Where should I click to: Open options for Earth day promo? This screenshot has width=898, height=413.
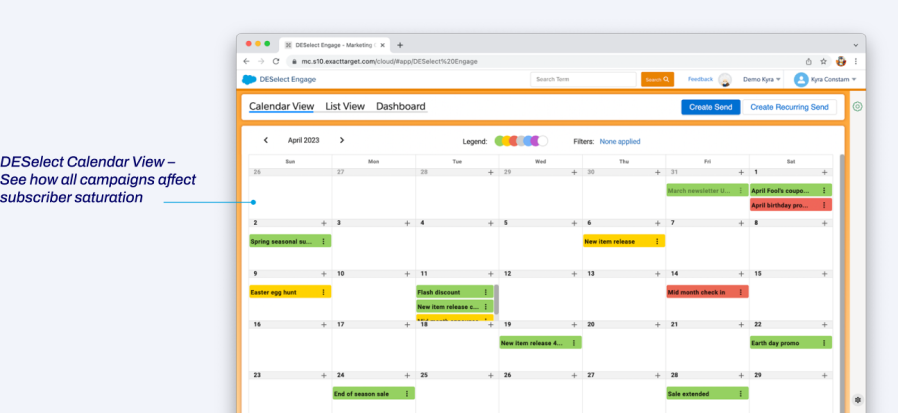[x=824, y=343]
